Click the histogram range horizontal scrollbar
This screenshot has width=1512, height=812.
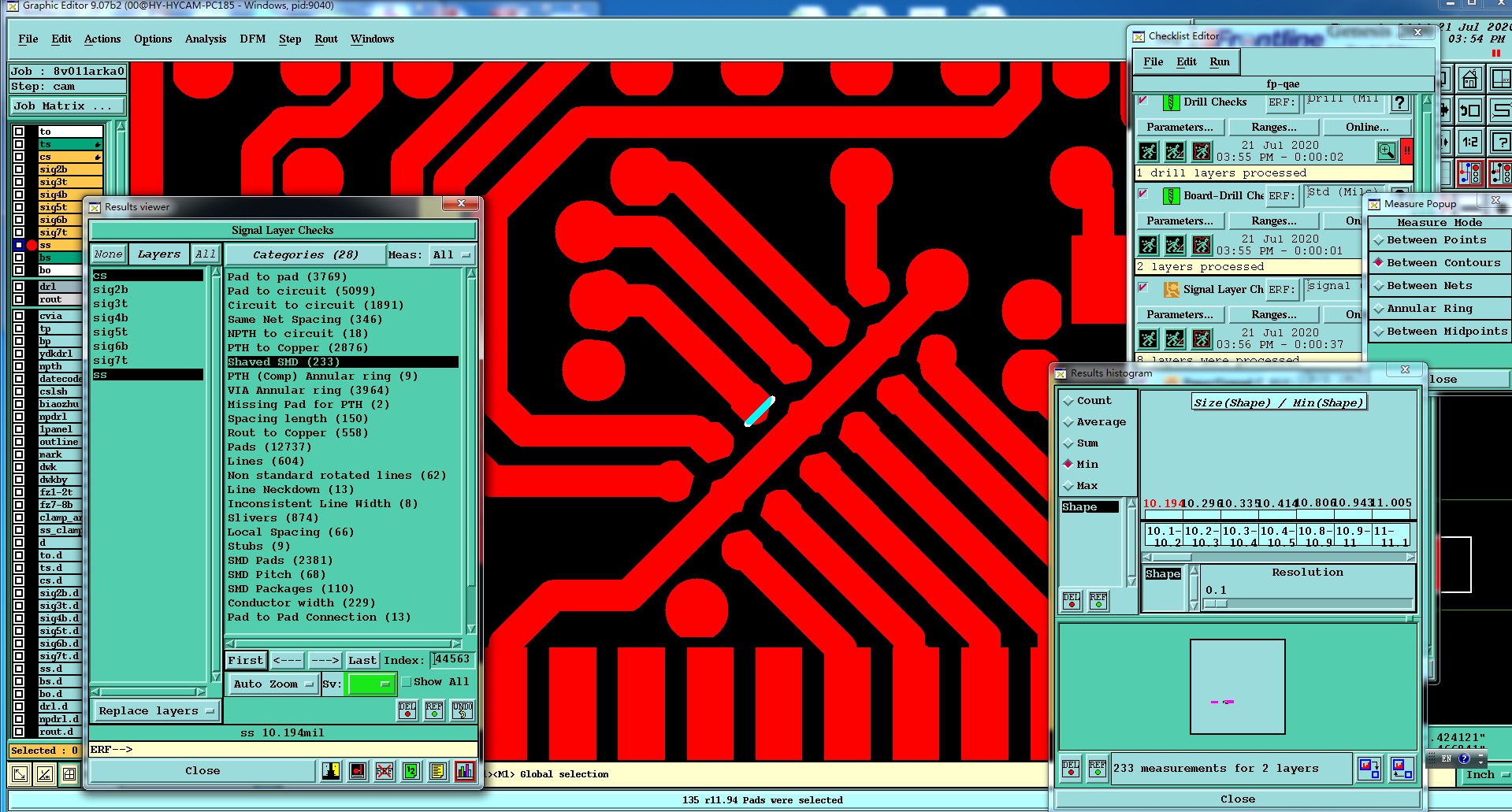coord(1277,557)
